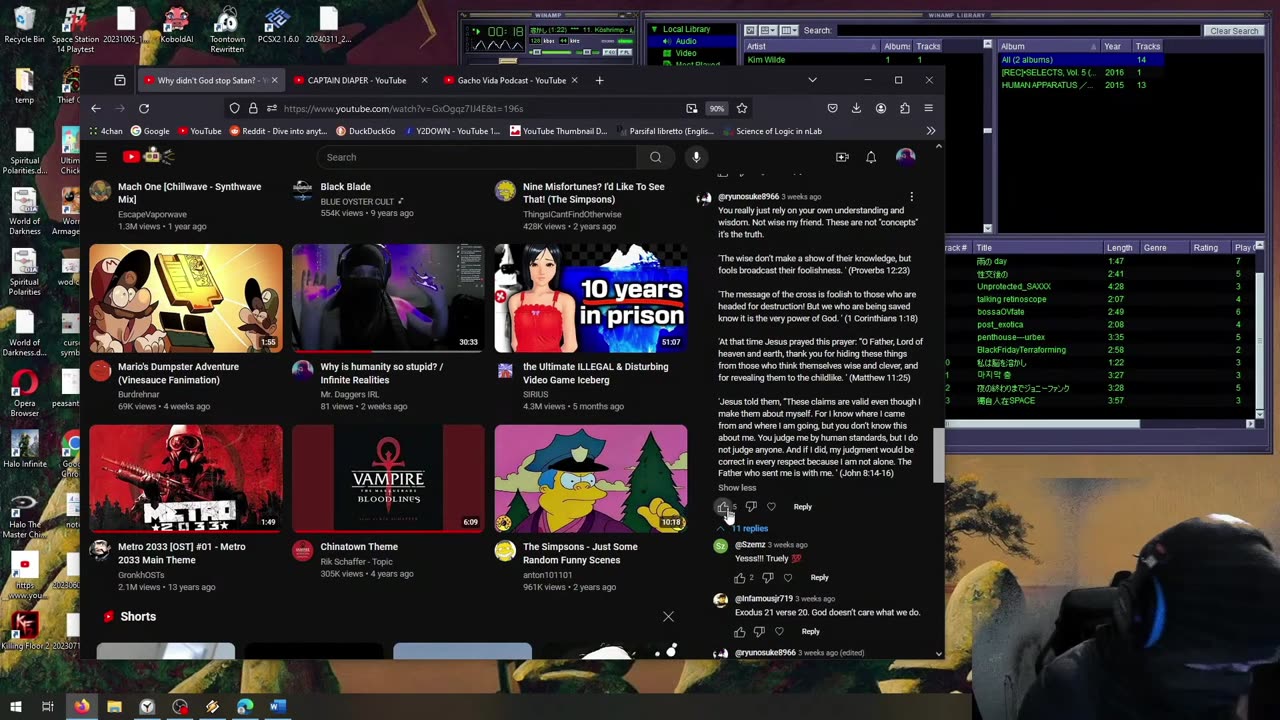1280x720 pixels.
Task: Select Audio in Winamp library tree
Action: click(685, 41)
